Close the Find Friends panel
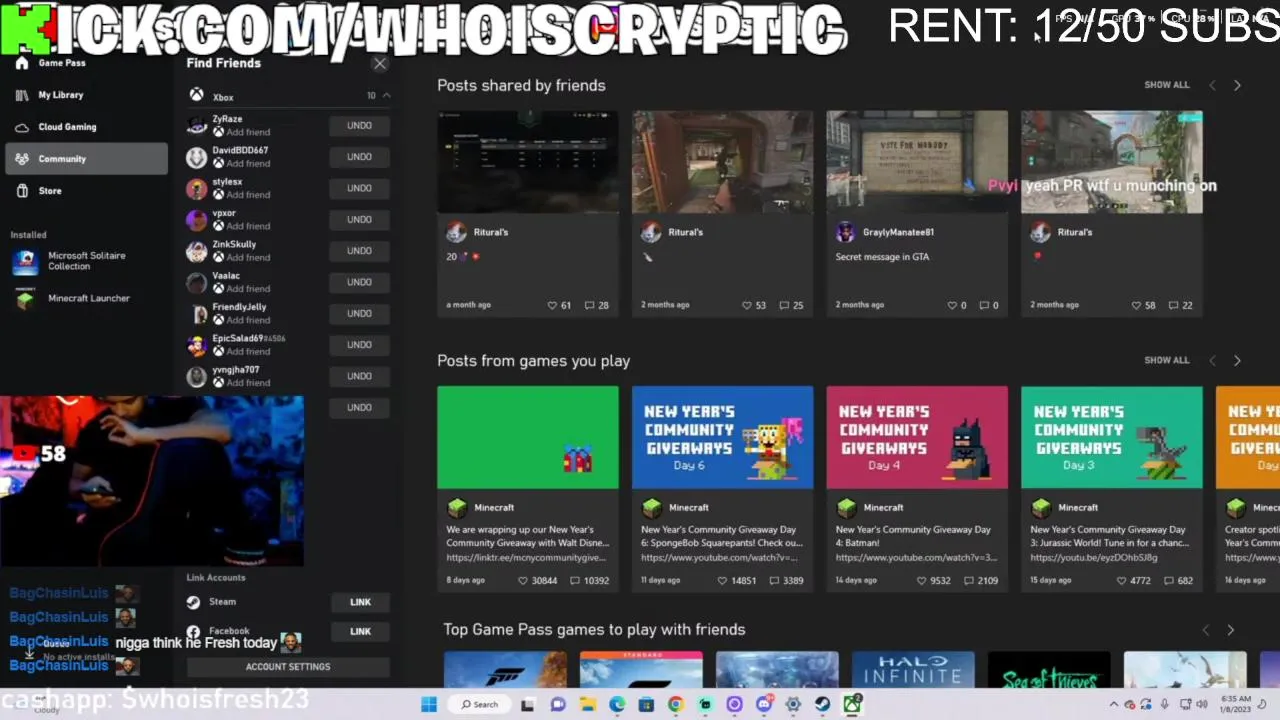This screenshot has height=720, width=1280. [x=380, y=63]
